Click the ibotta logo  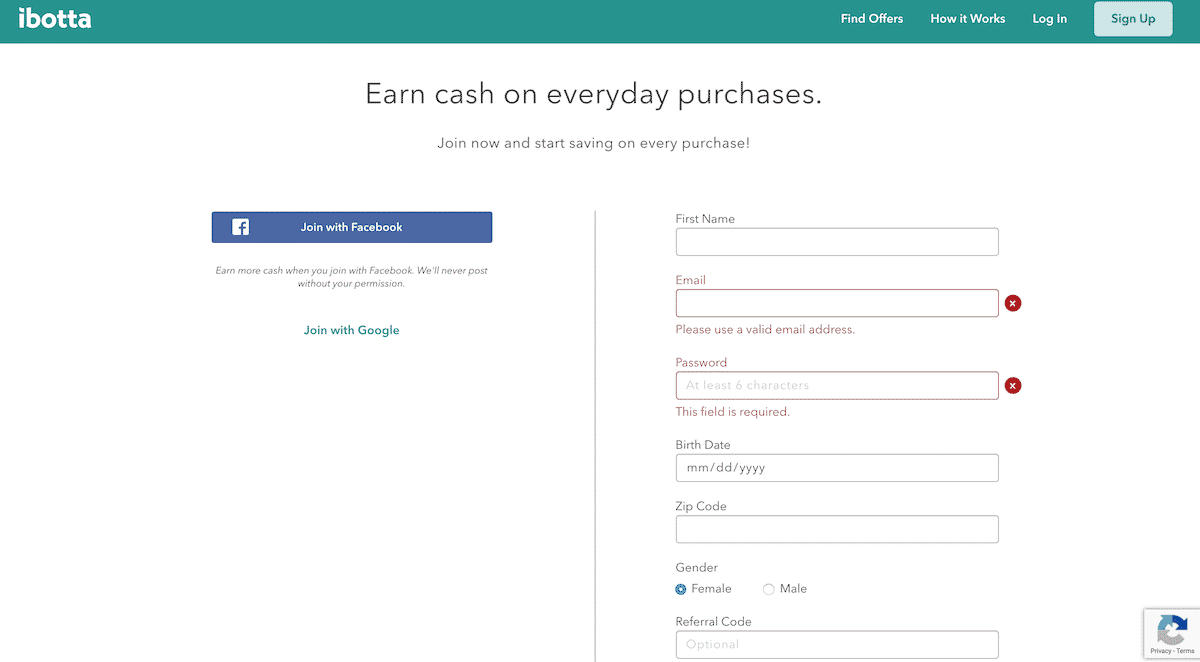(55, 18)
